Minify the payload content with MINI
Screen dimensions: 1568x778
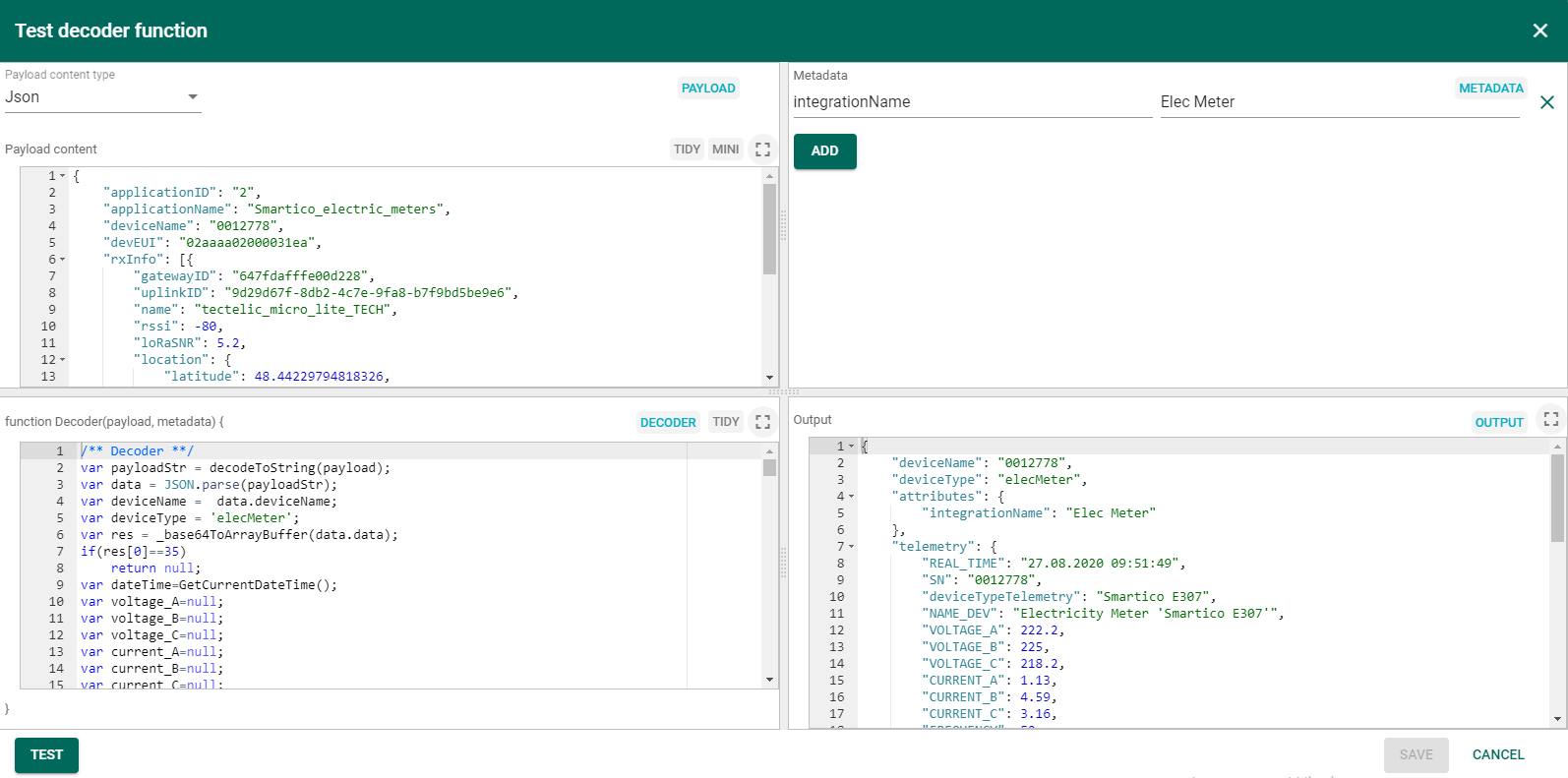[725, 150]
